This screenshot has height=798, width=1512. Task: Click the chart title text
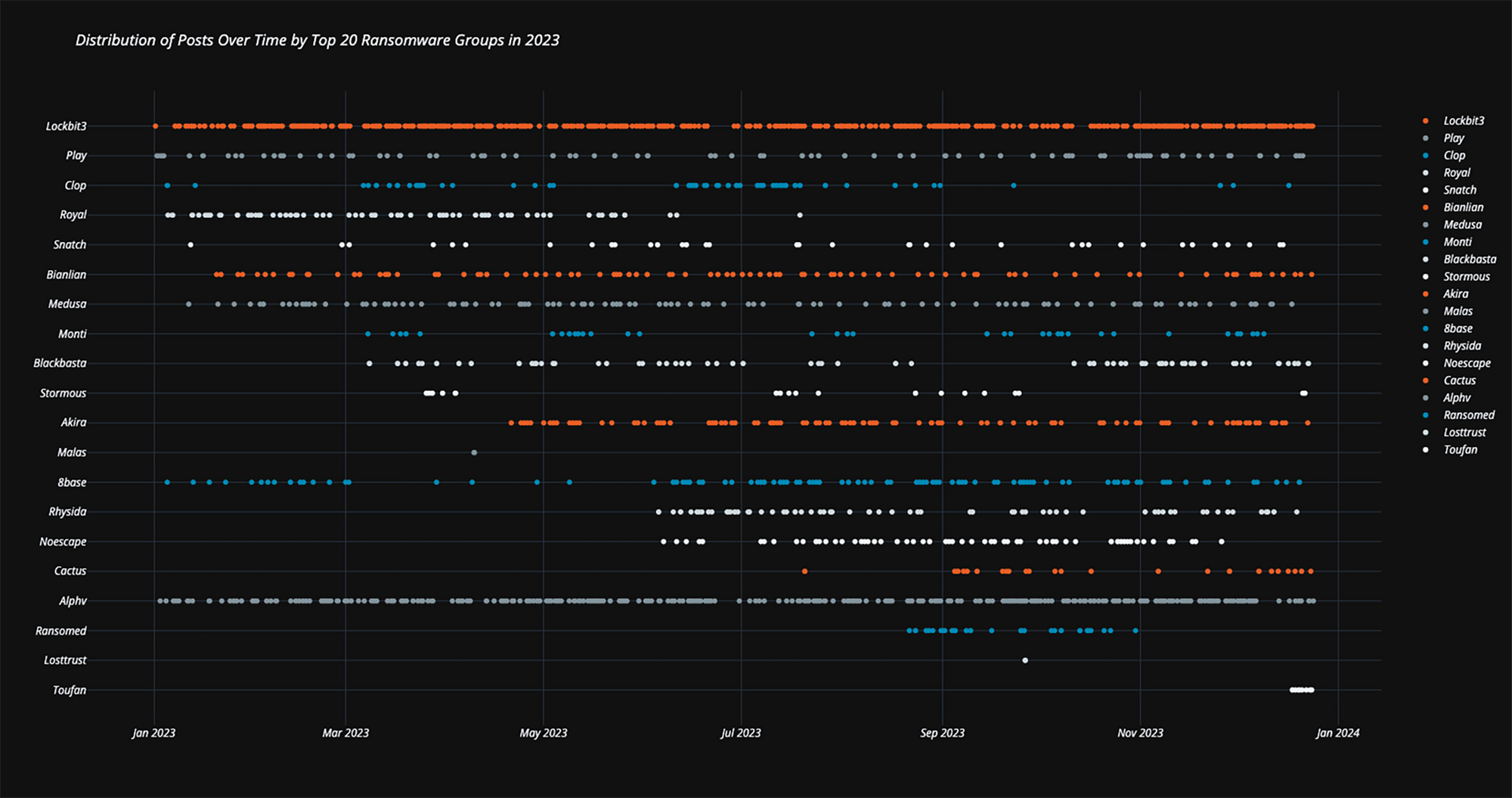tap(317, 41)
